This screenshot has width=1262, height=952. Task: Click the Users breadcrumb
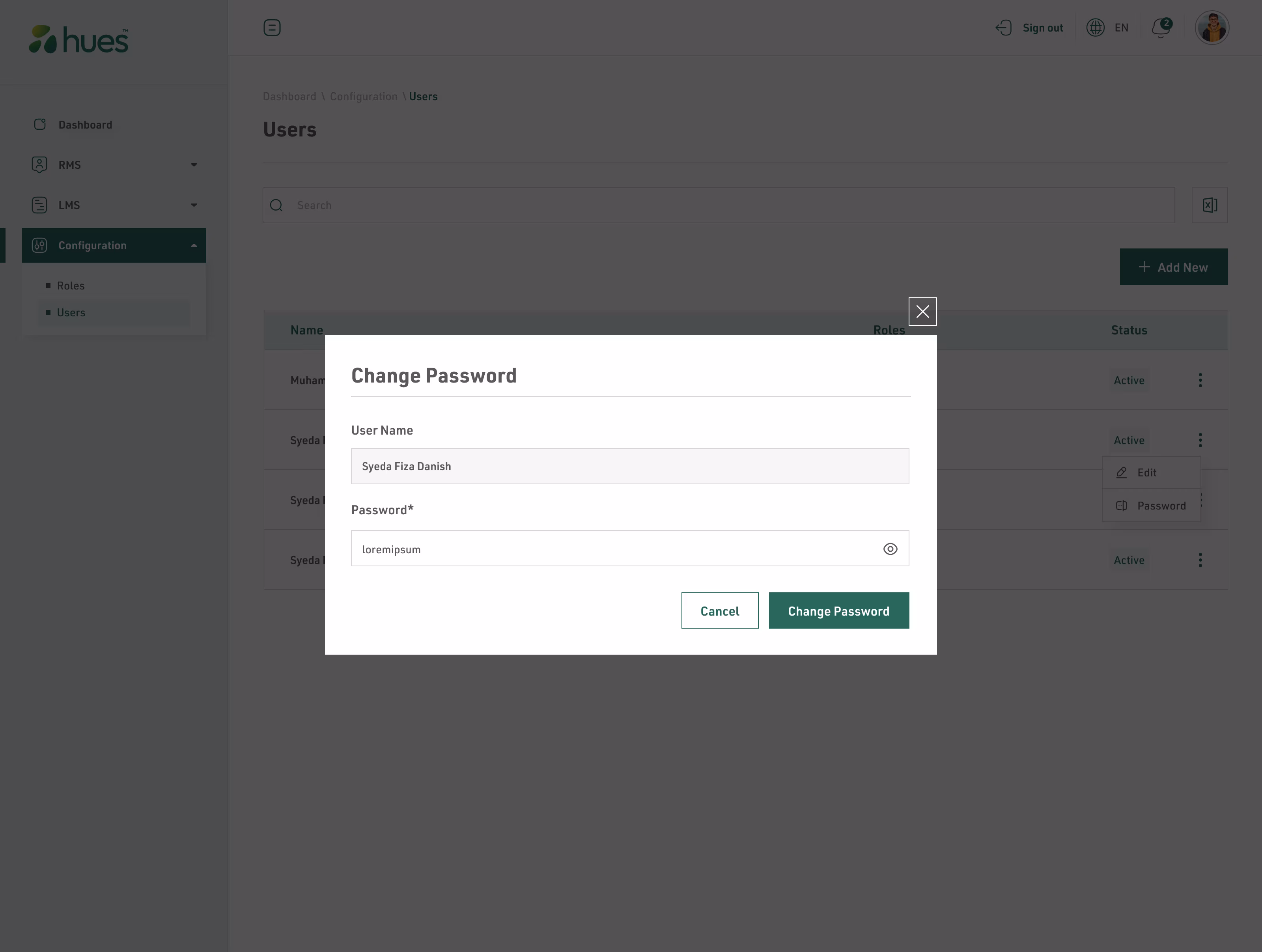pos(423,96)
